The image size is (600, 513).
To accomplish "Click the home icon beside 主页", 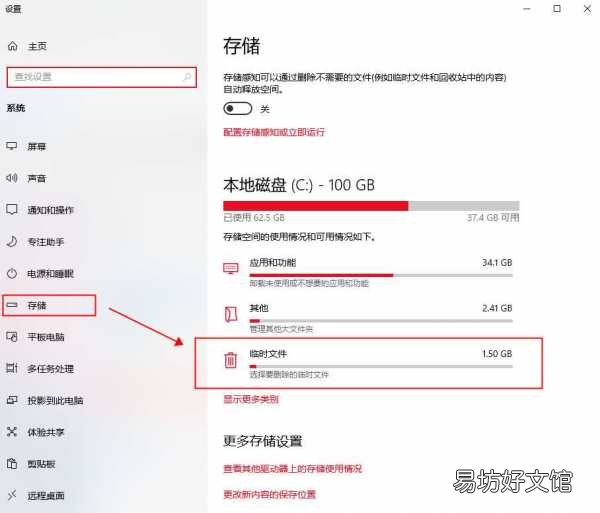I will [13, 46].
